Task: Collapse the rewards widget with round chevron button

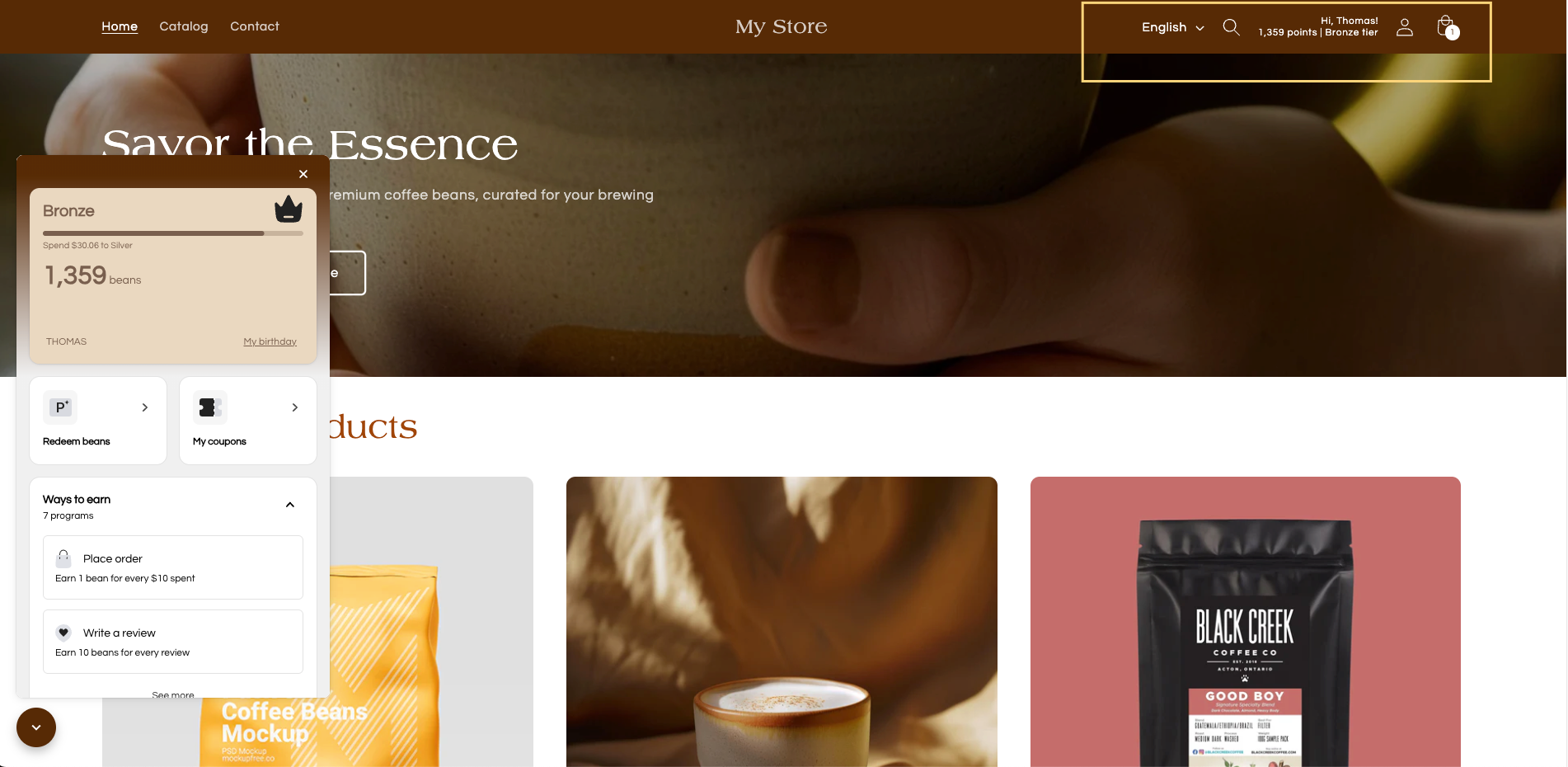Action: click(x=36, y=727)
